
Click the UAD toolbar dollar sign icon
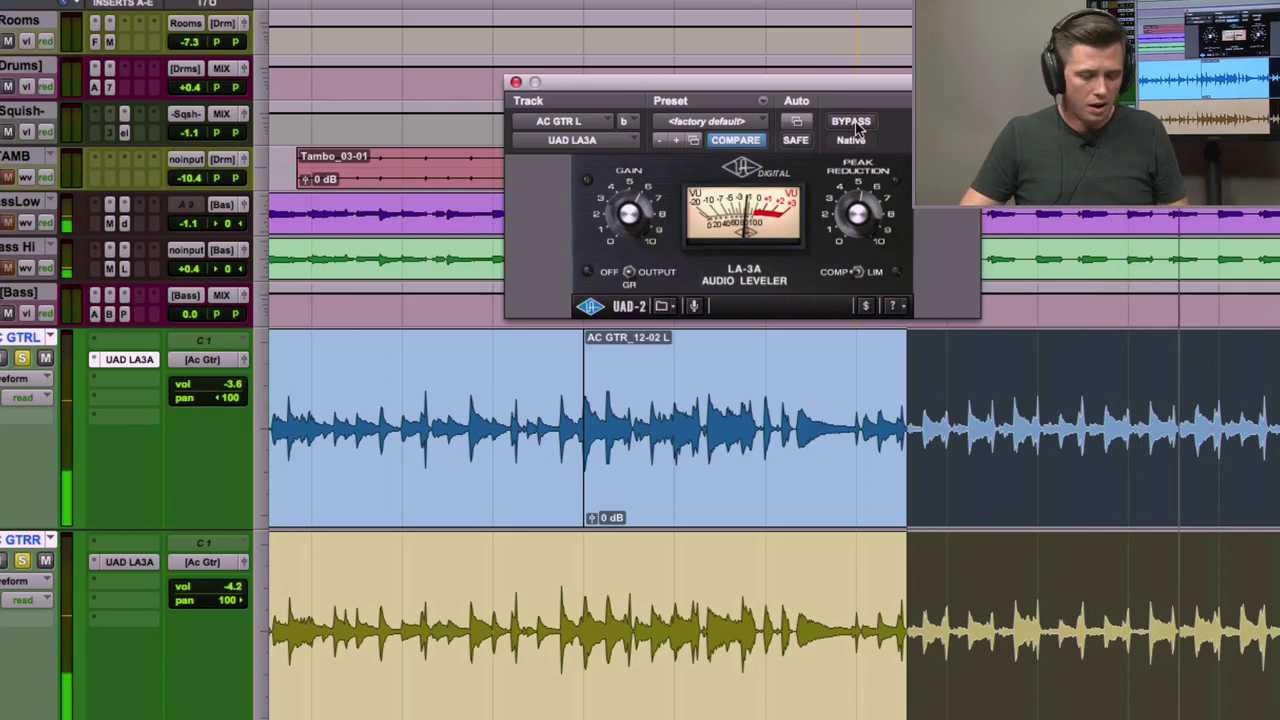[865, 306]
